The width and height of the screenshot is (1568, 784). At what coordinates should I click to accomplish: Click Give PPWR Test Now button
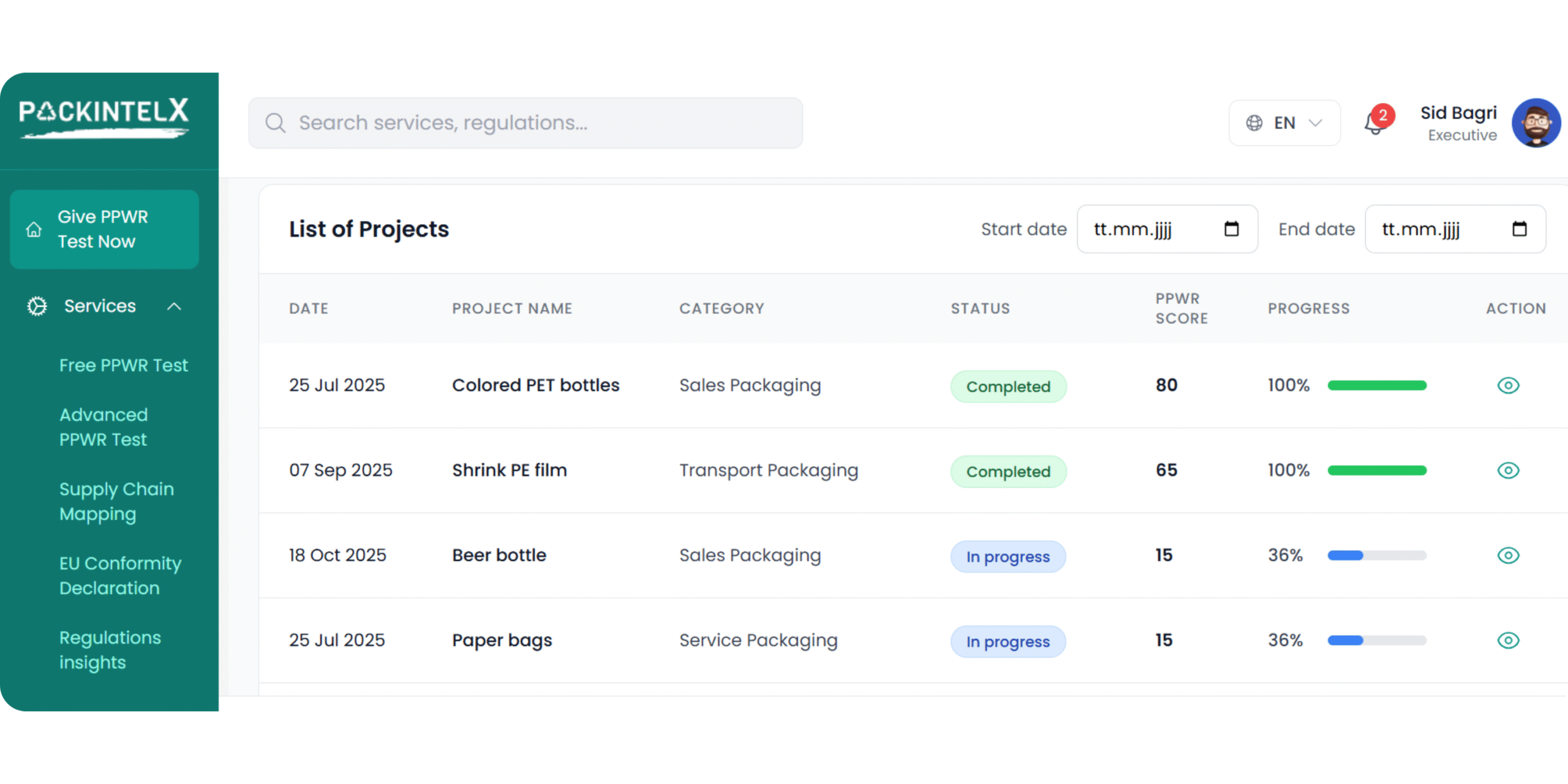[x=104, y=229]
